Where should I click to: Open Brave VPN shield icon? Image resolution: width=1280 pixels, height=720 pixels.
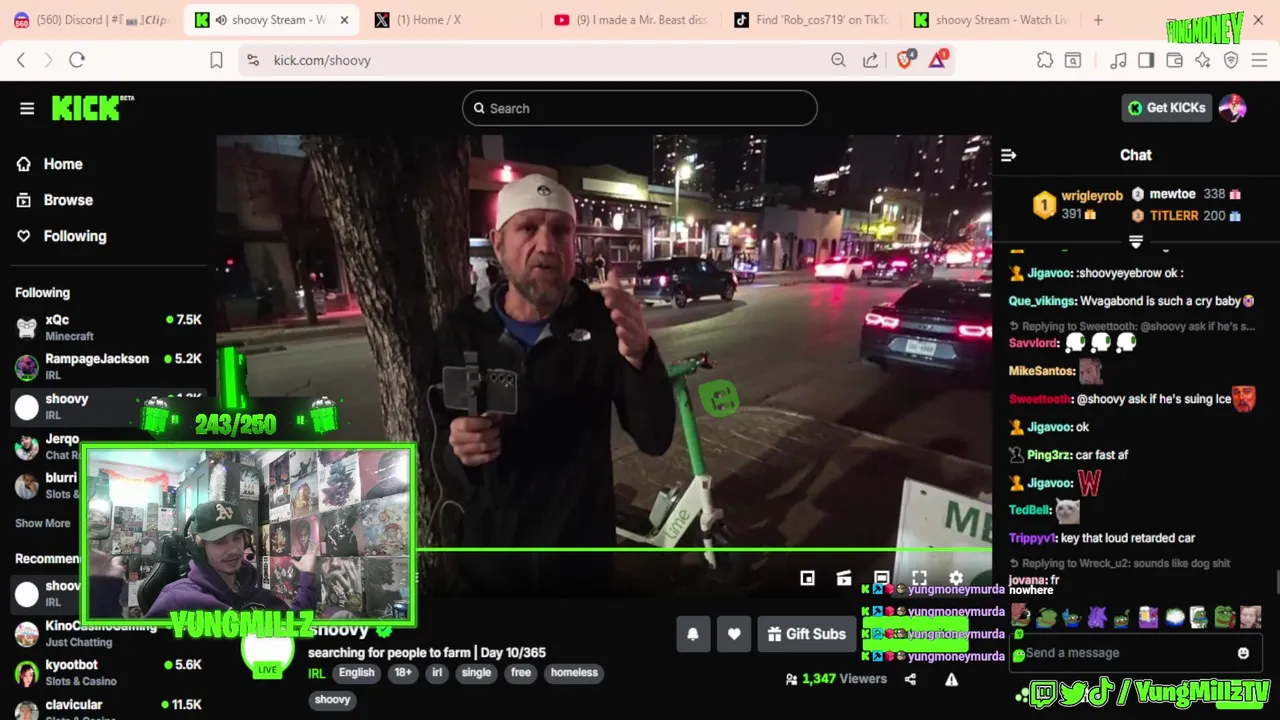pos(1231,60)
